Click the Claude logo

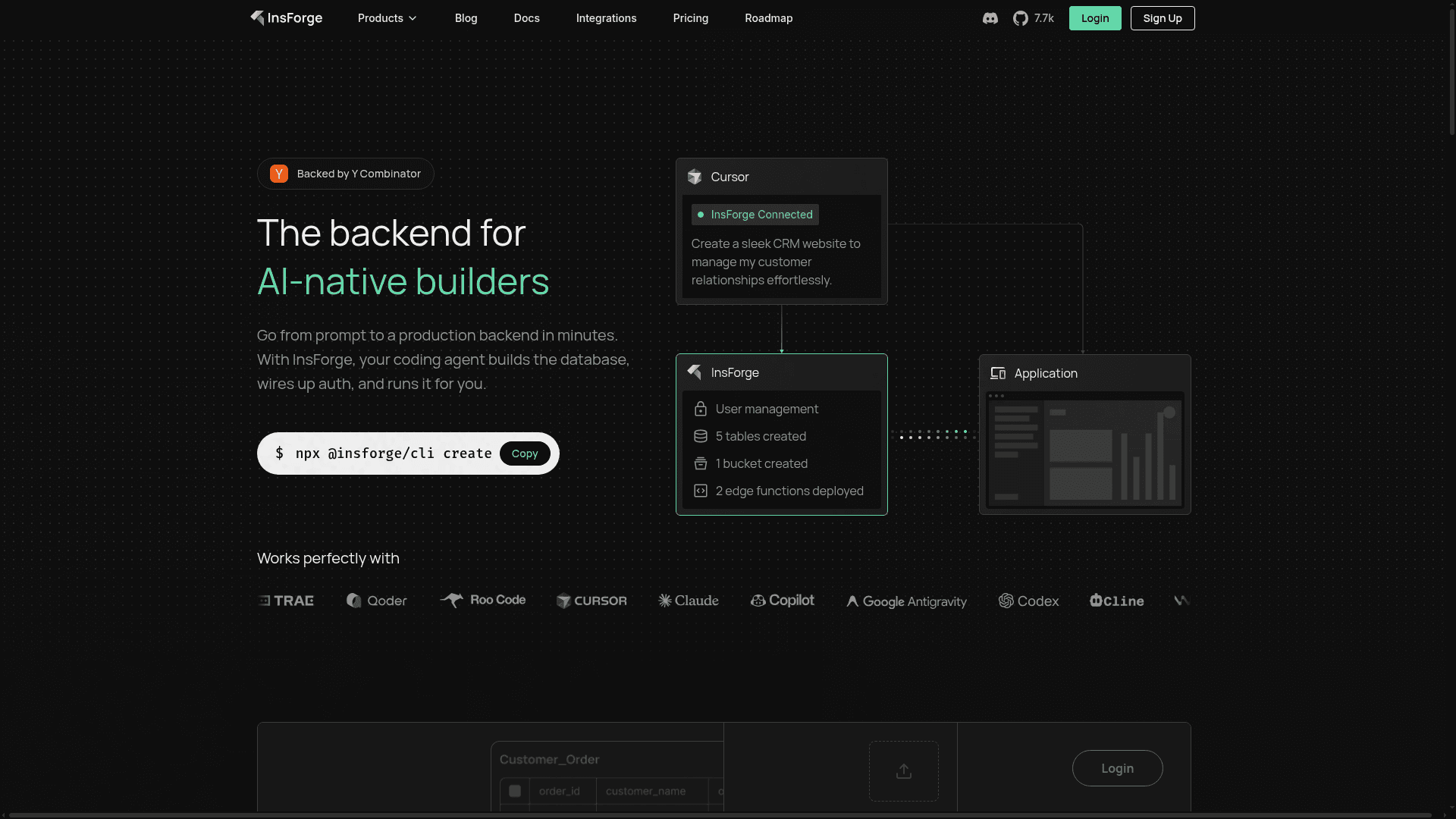689,601
